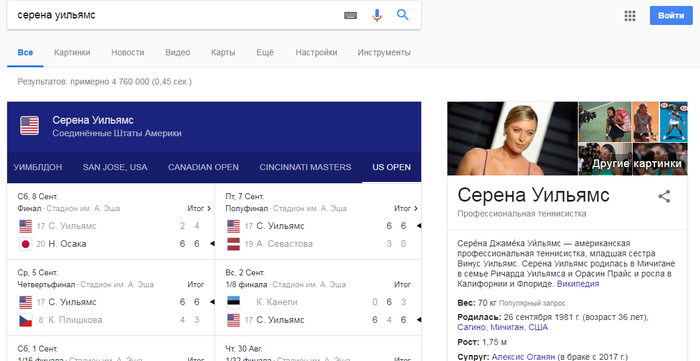Image resolution: width=700 pixels, height=361 pixels.
Task: Select the US OPEN tournament tab
Action: 392,167
